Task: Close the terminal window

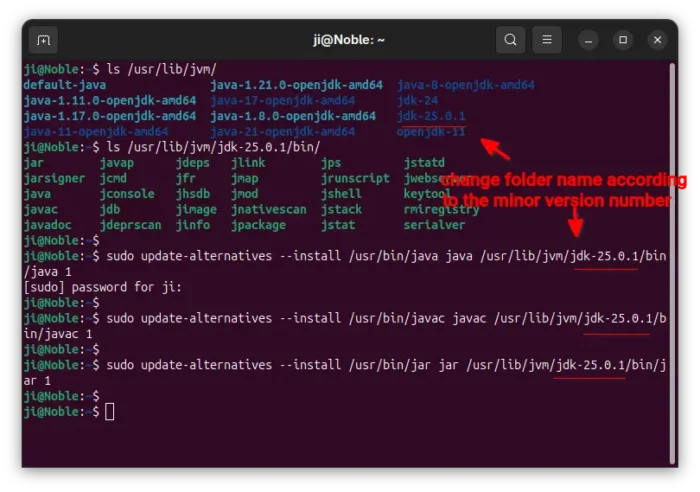Action: click(x=657, y=40)
